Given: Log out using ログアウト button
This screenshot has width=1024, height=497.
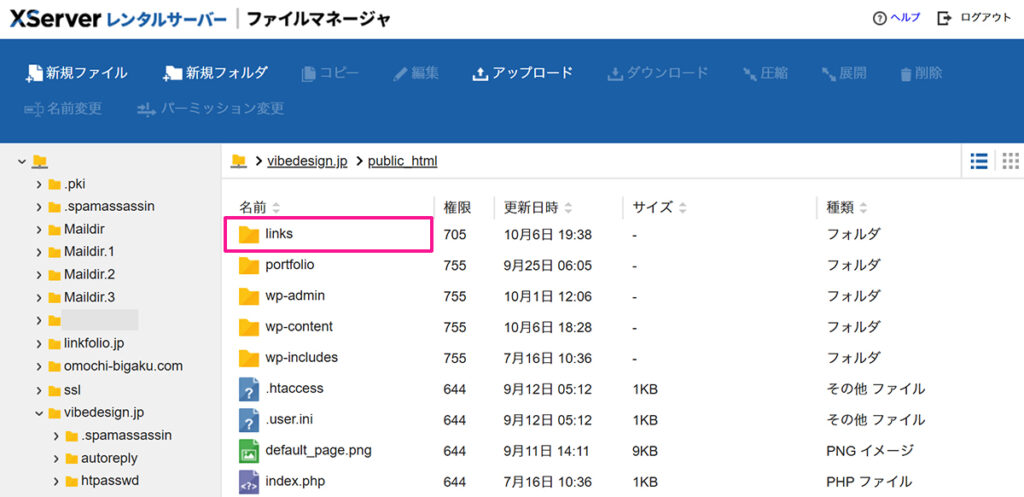Looking at the screenshot, I should [975, 18].
